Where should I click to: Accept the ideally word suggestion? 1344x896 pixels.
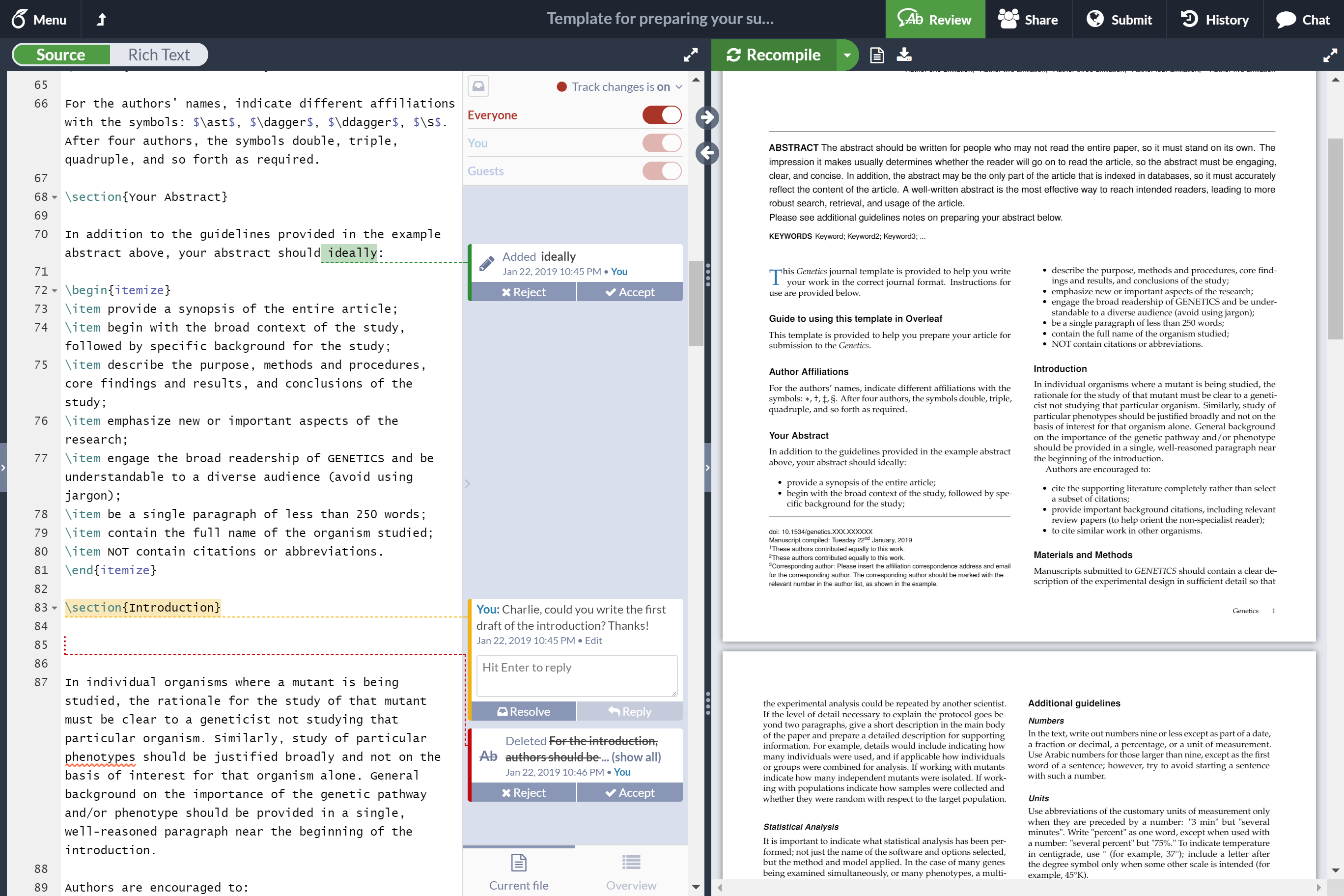click(x=629, y=292)
